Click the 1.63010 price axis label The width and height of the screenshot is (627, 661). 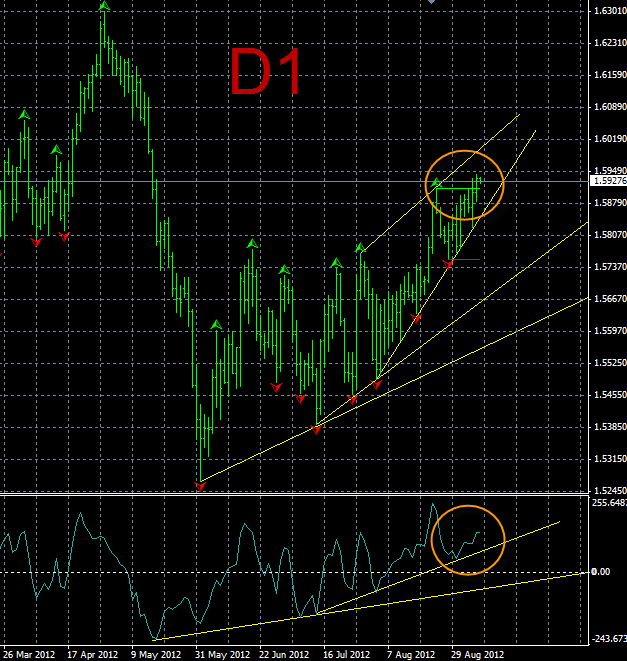pyautogui.click(x=610, y=11)
